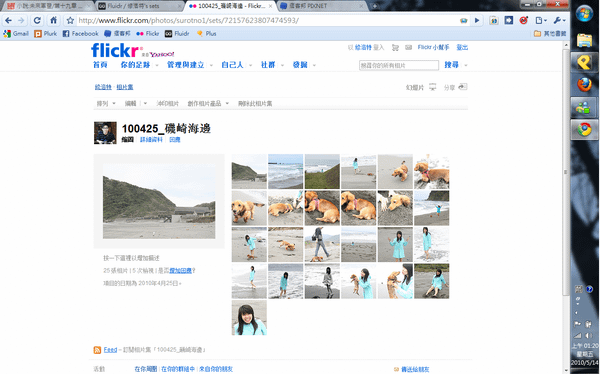The image size is (600, 374).
Task: Open the Fluidr bookmark in bookmarks bar
Action: (177, 34)
